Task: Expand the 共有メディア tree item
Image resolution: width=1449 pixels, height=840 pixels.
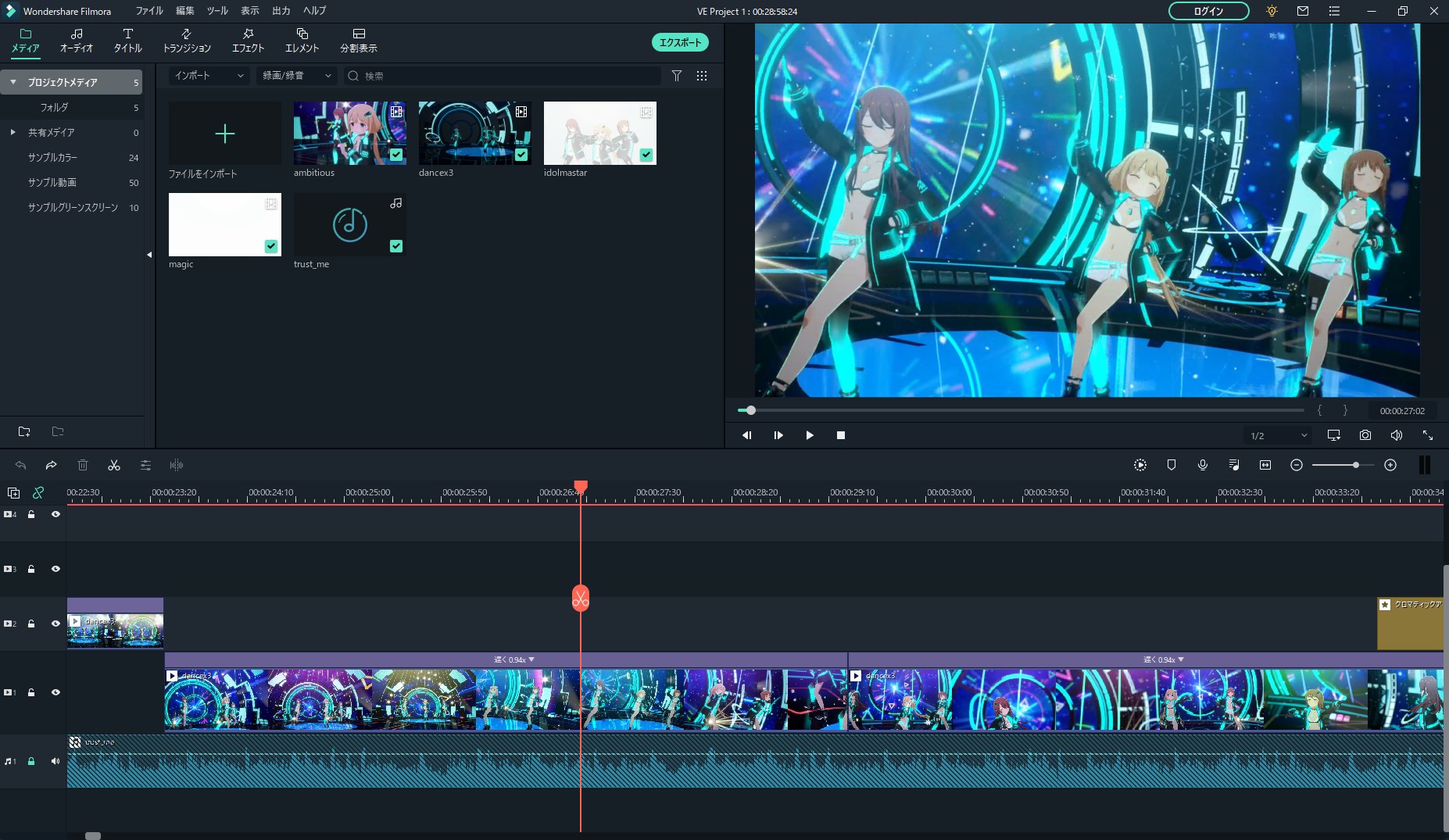Action: (x=13, y=132)
